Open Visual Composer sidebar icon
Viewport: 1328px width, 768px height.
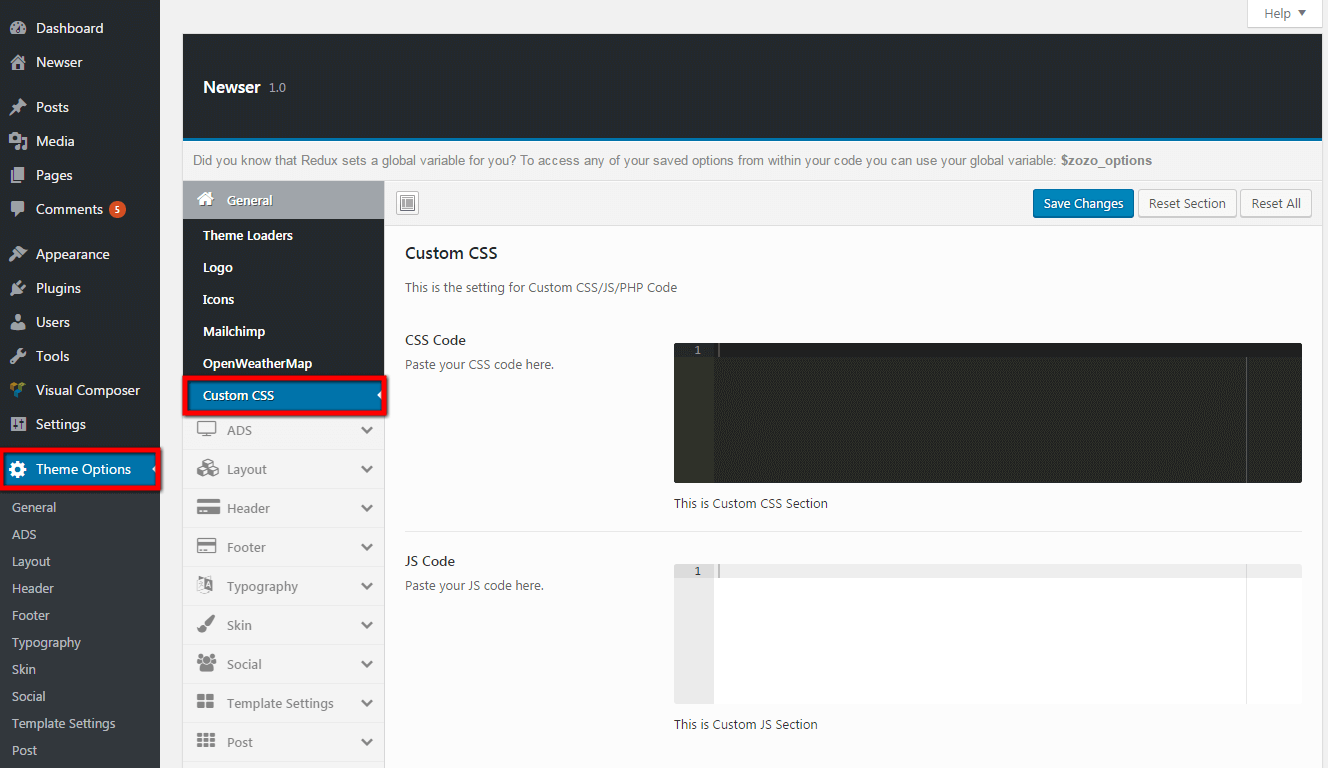tap(18, 390)
